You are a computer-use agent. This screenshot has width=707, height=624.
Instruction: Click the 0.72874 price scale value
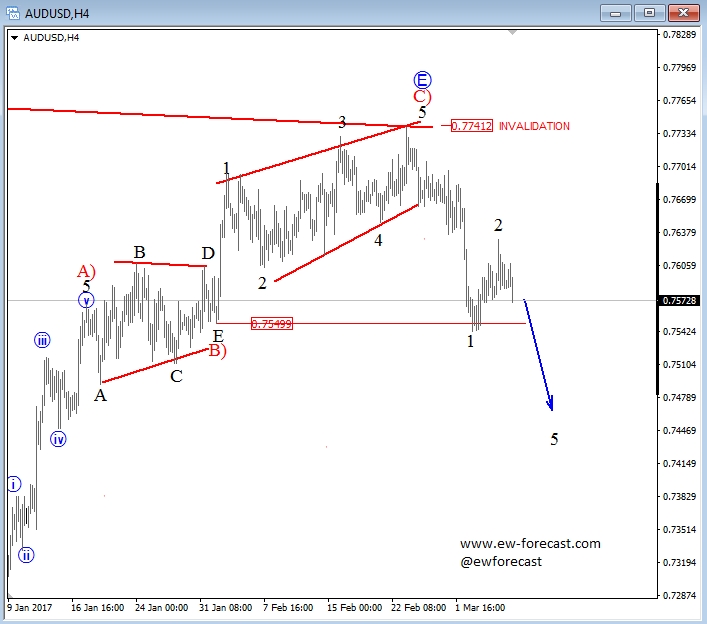[679, 596]
